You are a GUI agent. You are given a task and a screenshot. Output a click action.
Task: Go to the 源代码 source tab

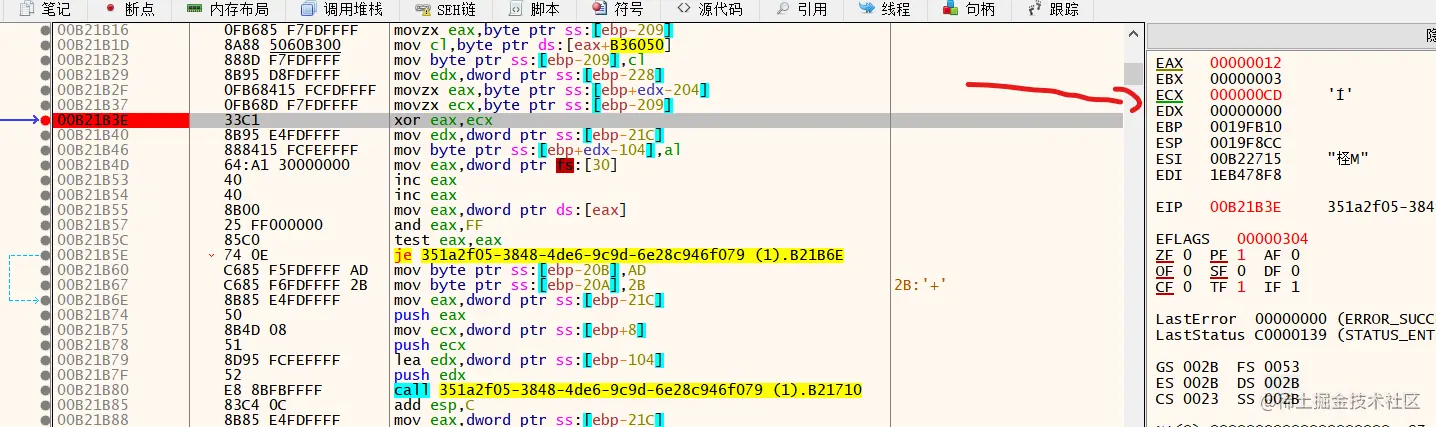709,9
